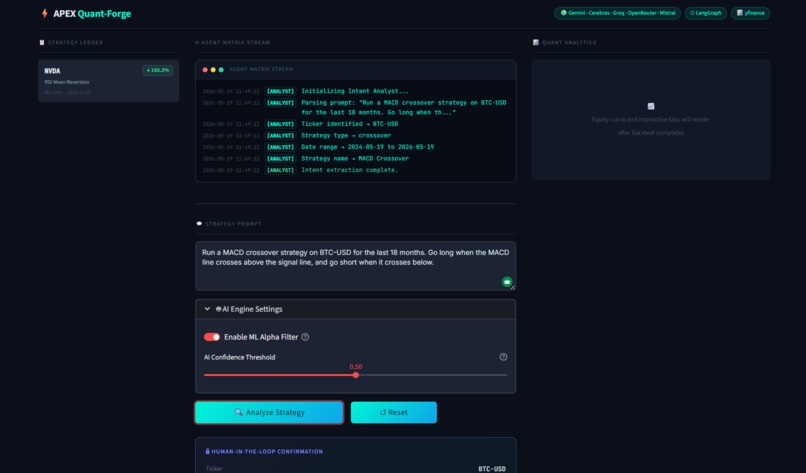Click the Gemini-Cerebras-Groq-OpenRouter-Mistral status badge

[x=617, y=13]
